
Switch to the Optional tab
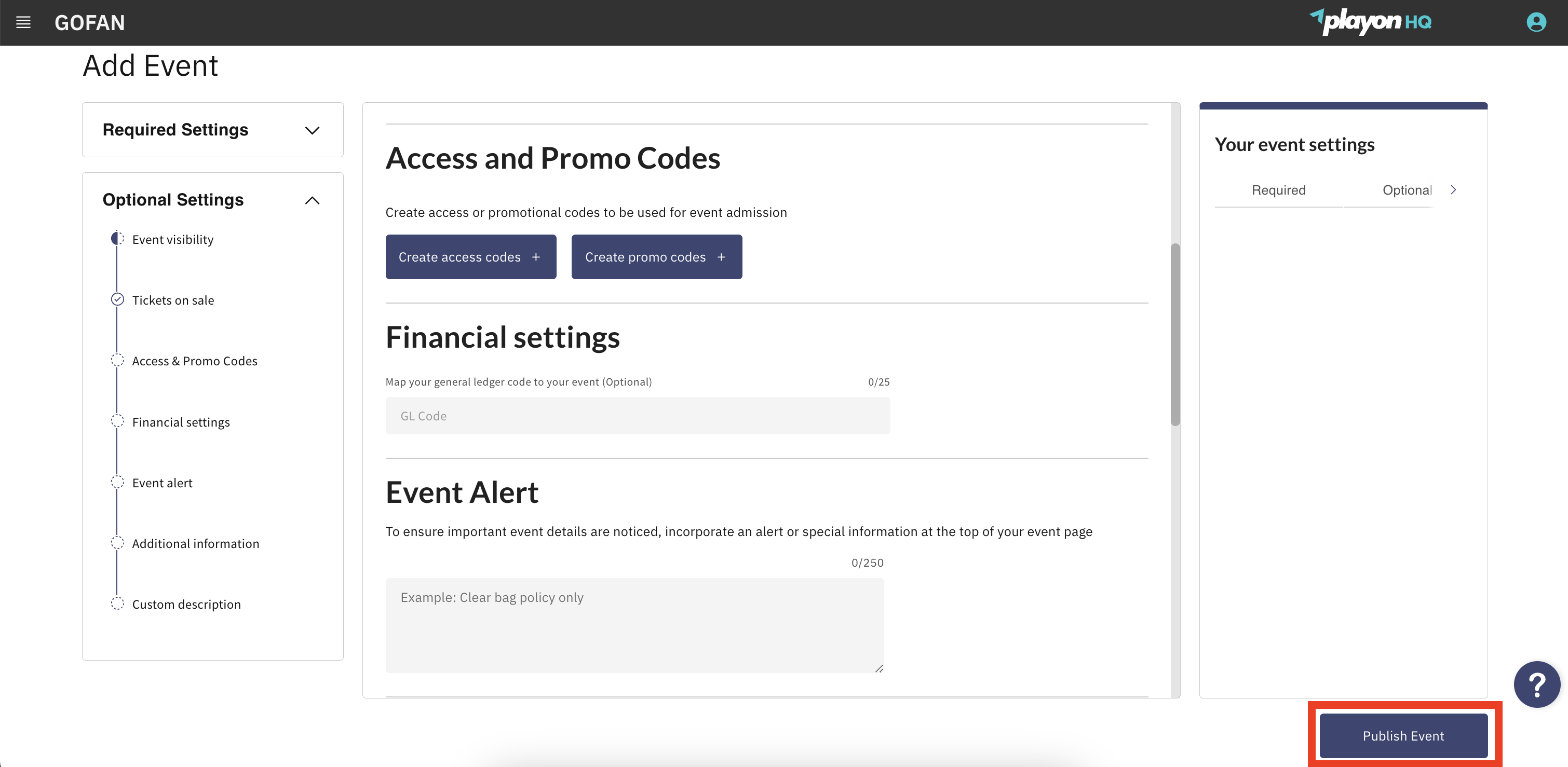tap(1407, 190)
